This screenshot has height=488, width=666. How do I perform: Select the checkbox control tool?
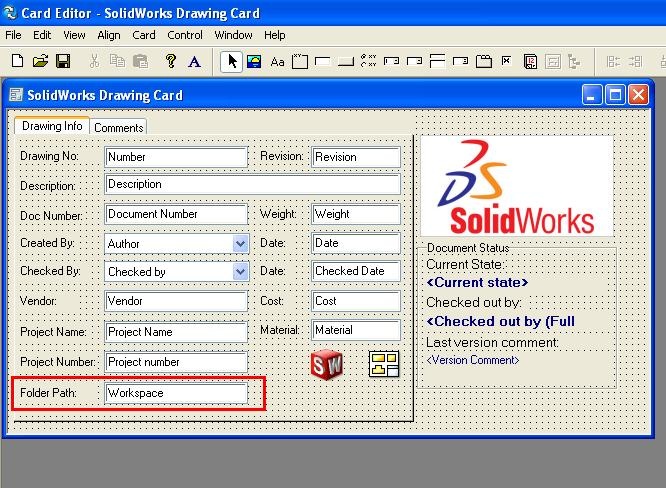[506, 61]
